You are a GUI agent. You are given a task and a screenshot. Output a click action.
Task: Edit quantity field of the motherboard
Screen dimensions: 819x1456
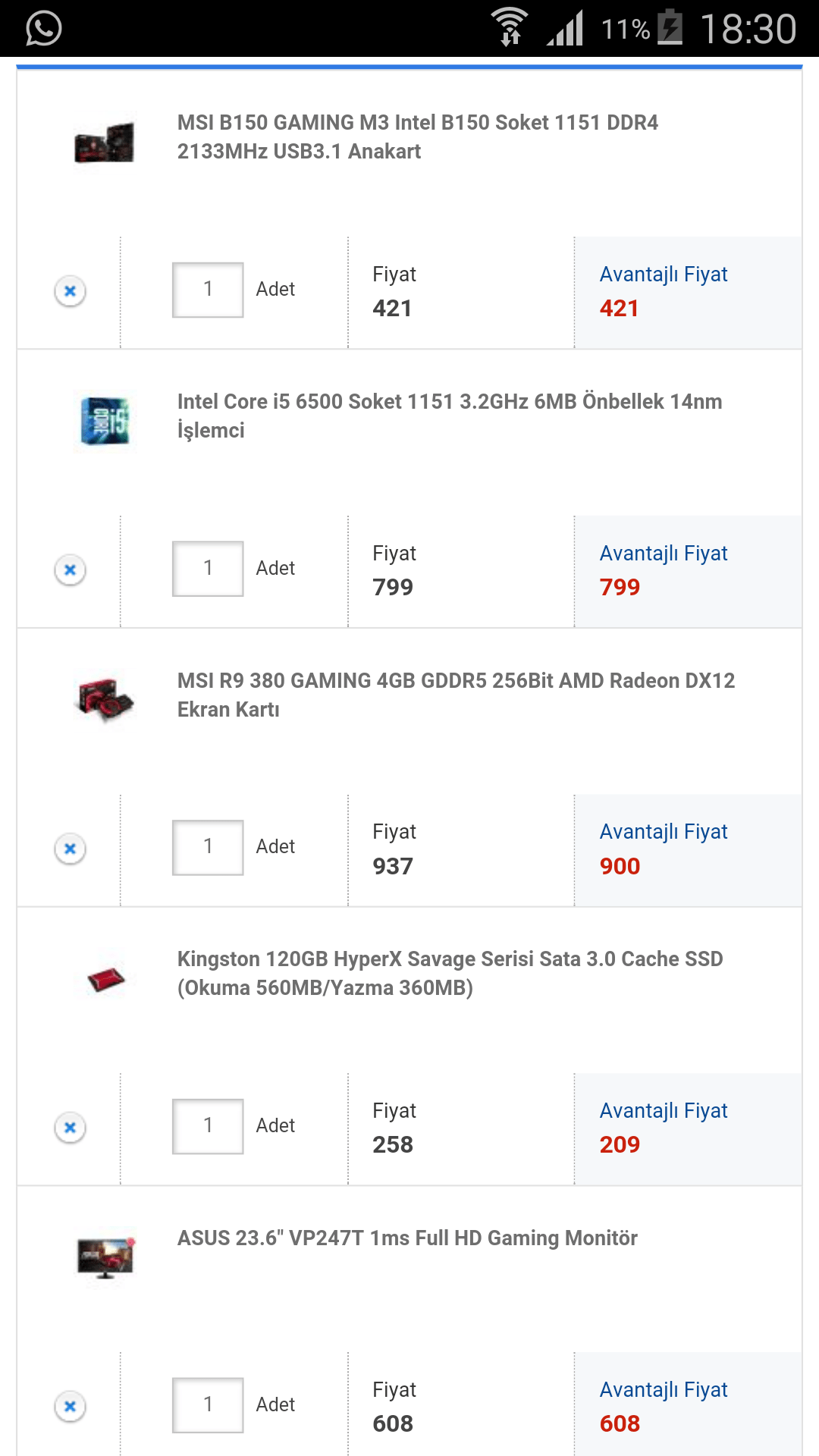(207, 288)
